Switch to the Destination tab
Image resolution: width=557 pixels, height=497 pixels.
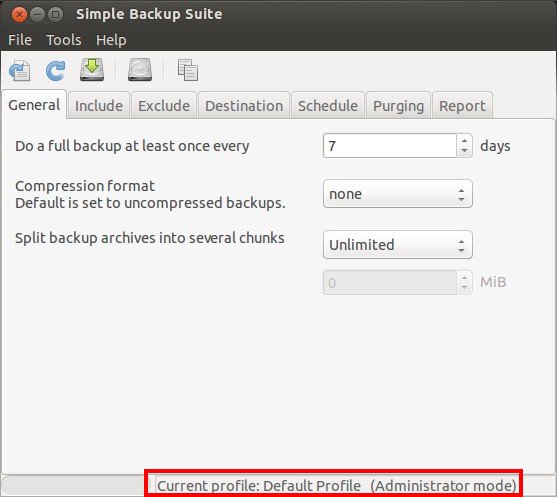coord(244,106)
